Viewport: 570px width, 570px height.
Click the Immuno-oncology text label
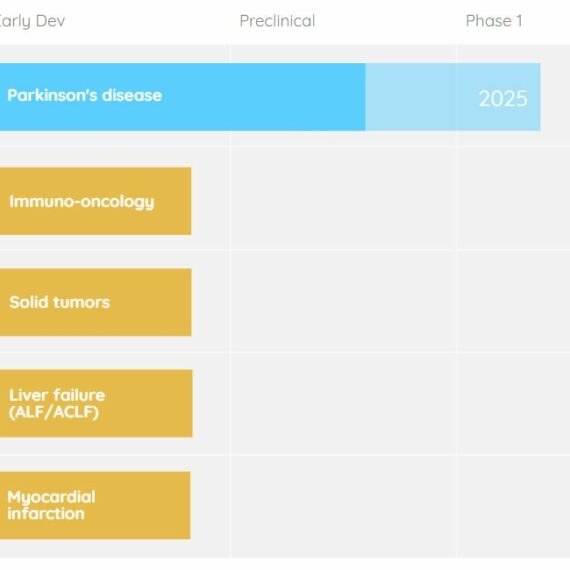click(82, 202)
